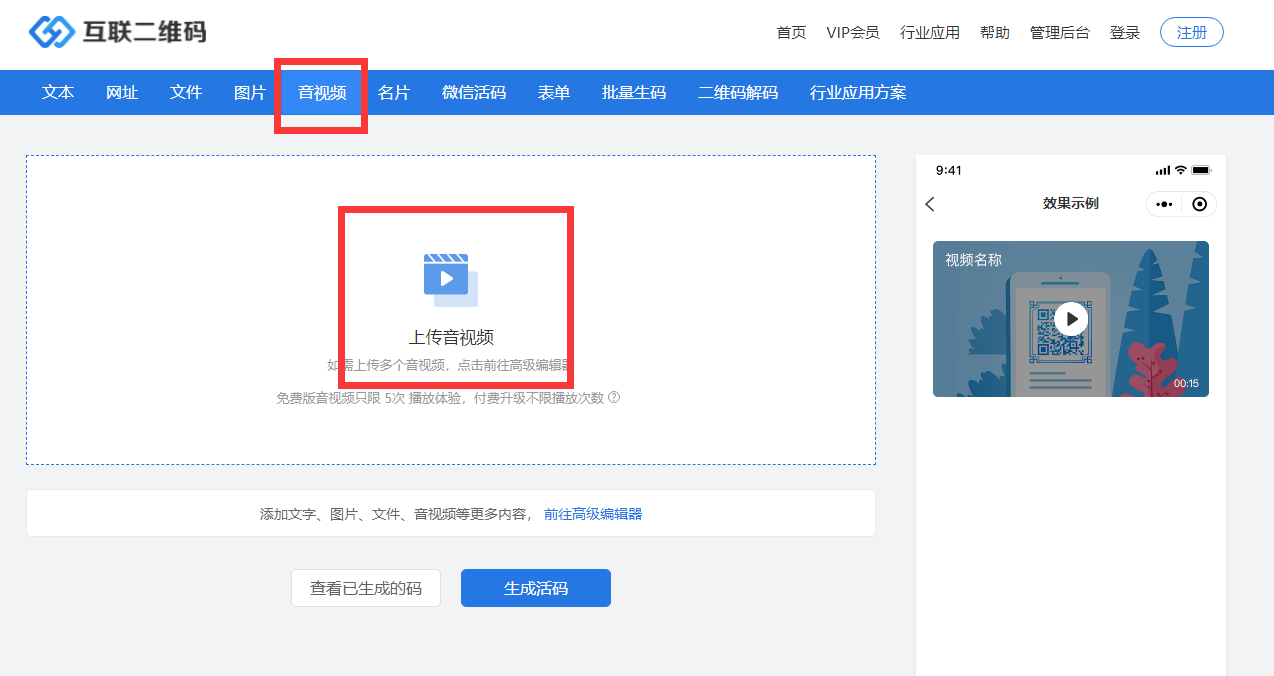Click the three-dot menu in phone preview
The height and width of the screenshot is (676, 1274).
click(1164, 204)
